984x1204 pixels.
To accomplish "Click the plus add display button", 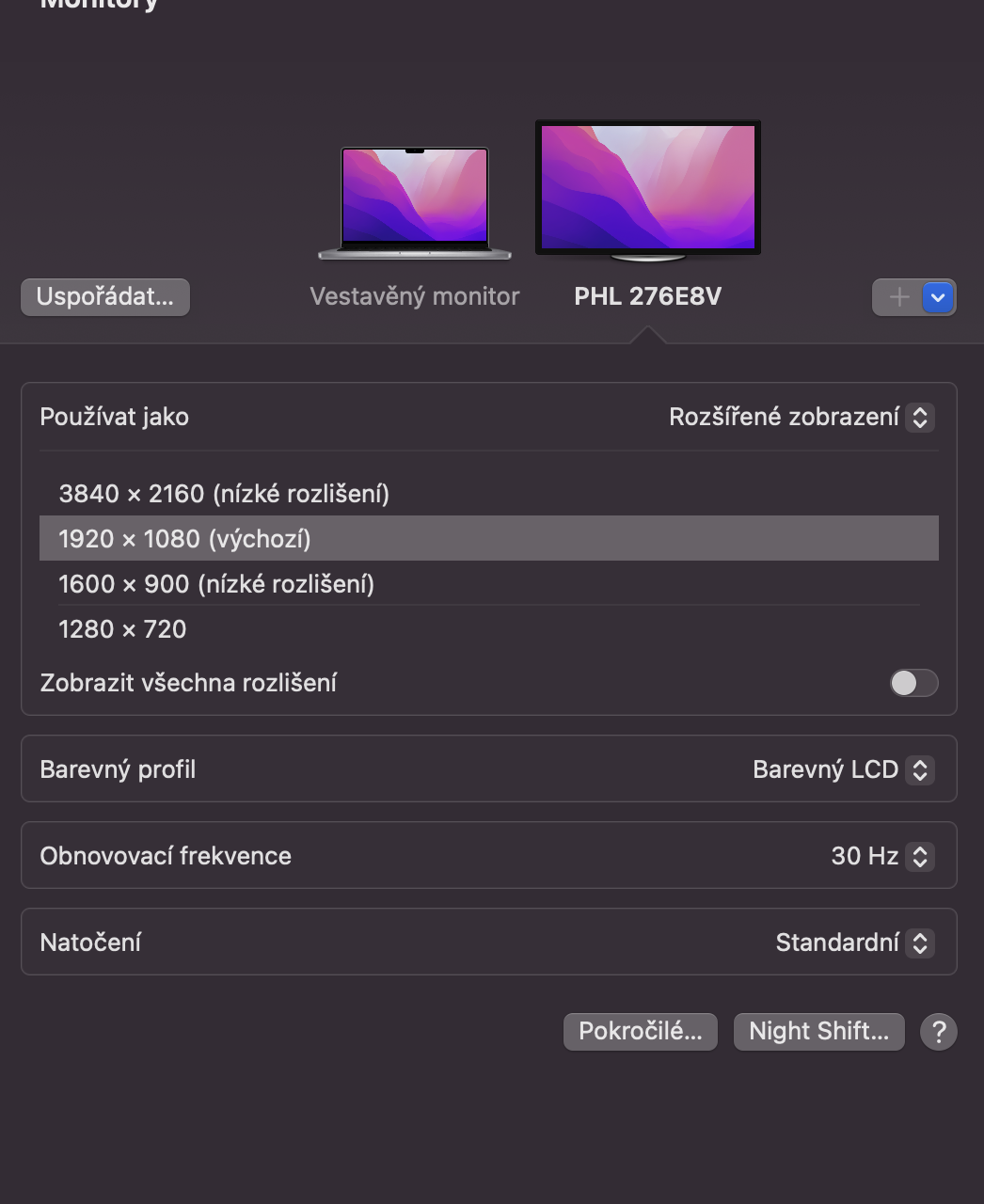I will coord(898,297).
